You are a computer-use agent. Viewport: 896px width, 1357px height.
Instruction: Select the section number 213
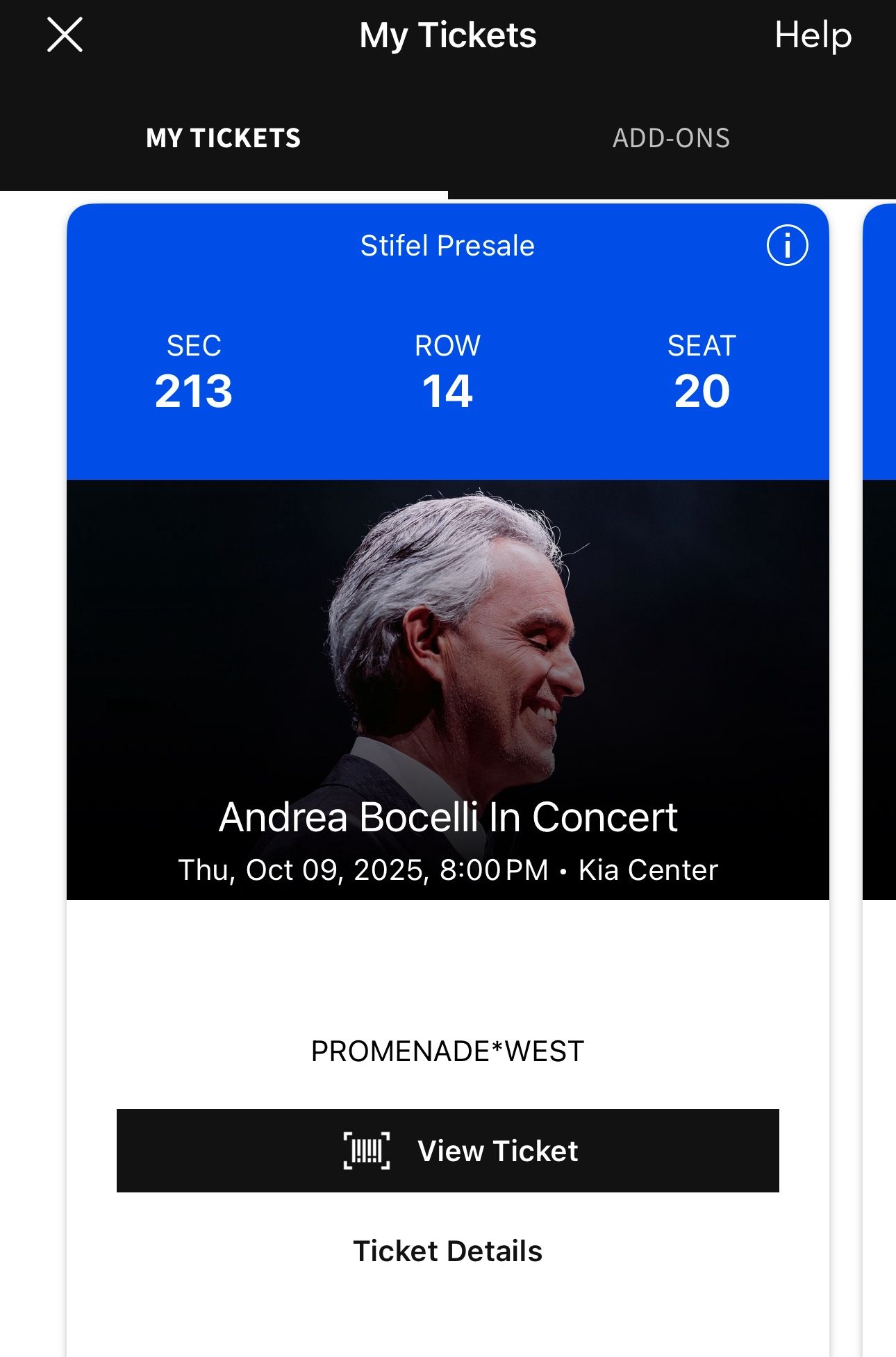(x=194, y=391)
